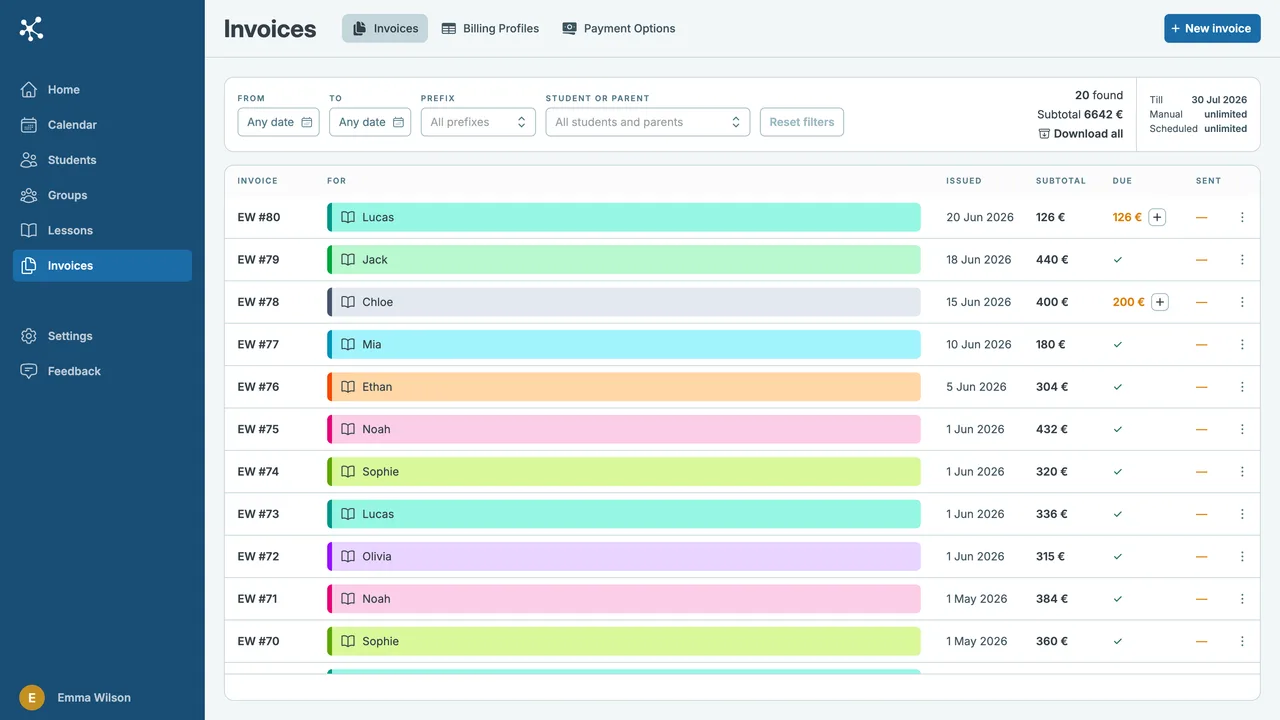The image size is (1280, 720).
Task: Open more options for EW #72
Action: pos(1242,557)
